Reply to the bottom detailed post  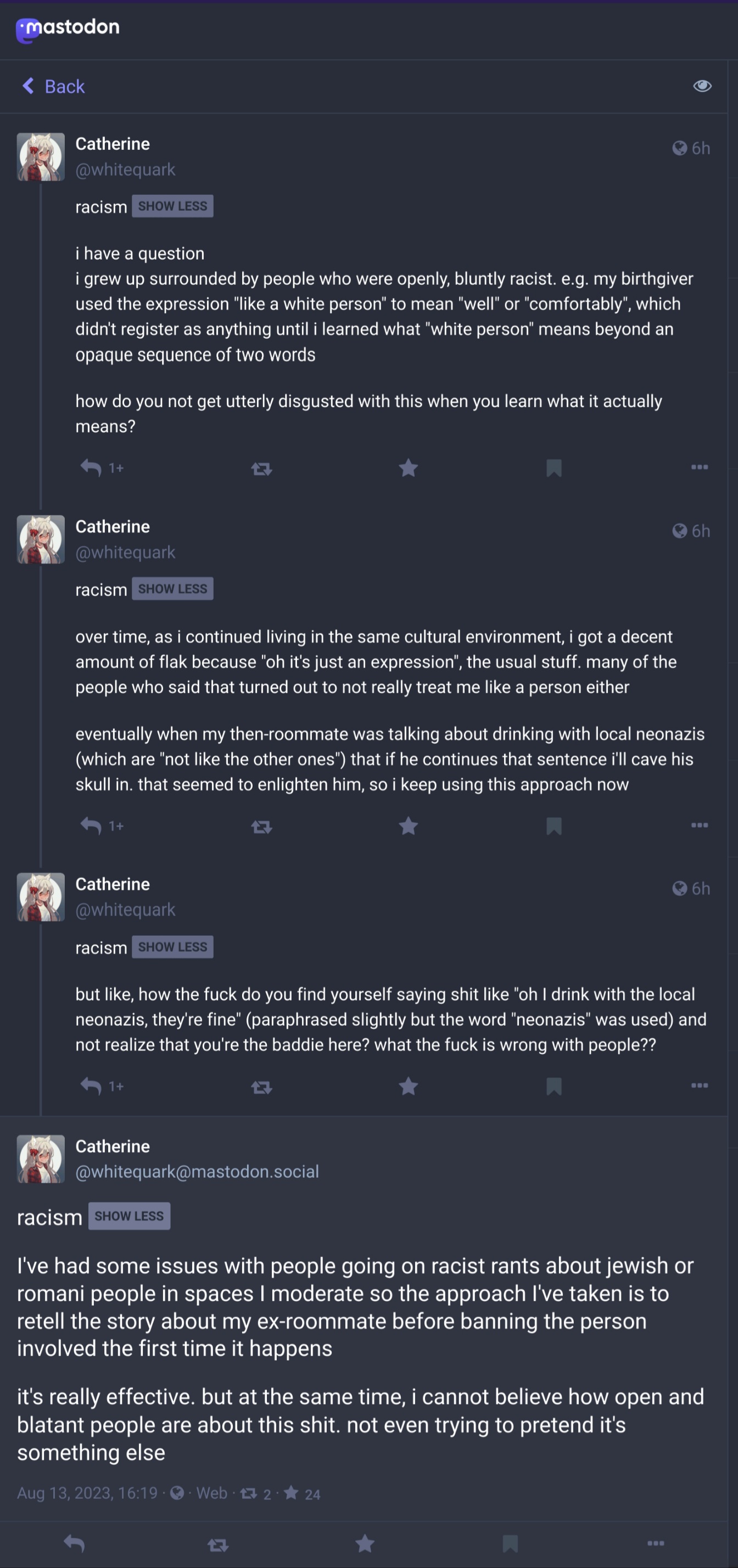[x=74, y=1543]
